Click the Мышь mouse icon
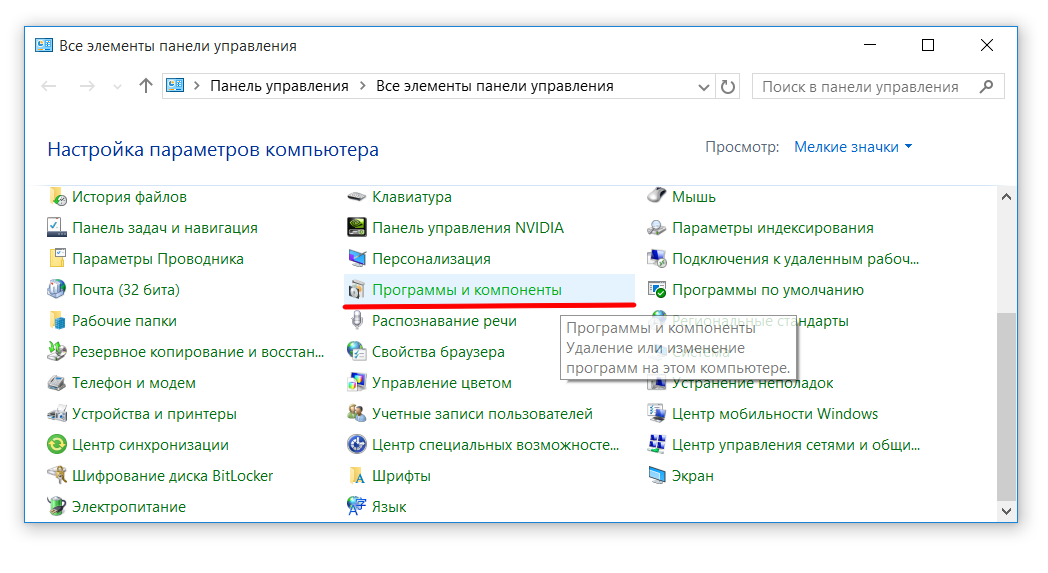The width and height of the screenshot is (1048, 573). point(656,197)
